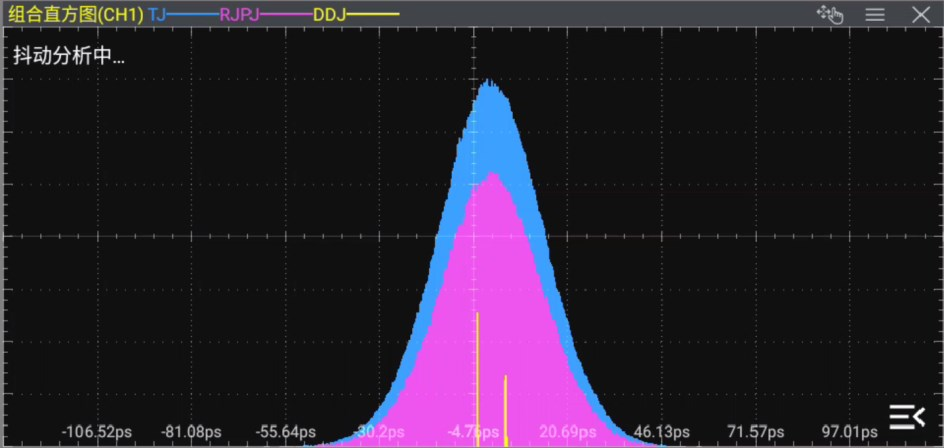Expand the side panel menu icon
Screen dimensions: 944x448
[x=907, y=417]
